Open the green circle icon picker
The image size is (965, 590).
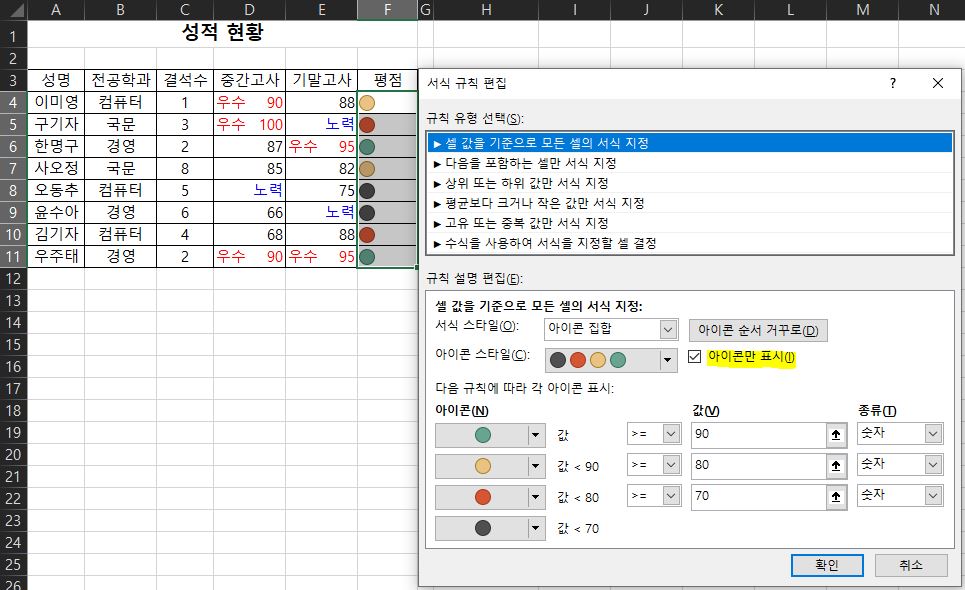tap(534, 435)
